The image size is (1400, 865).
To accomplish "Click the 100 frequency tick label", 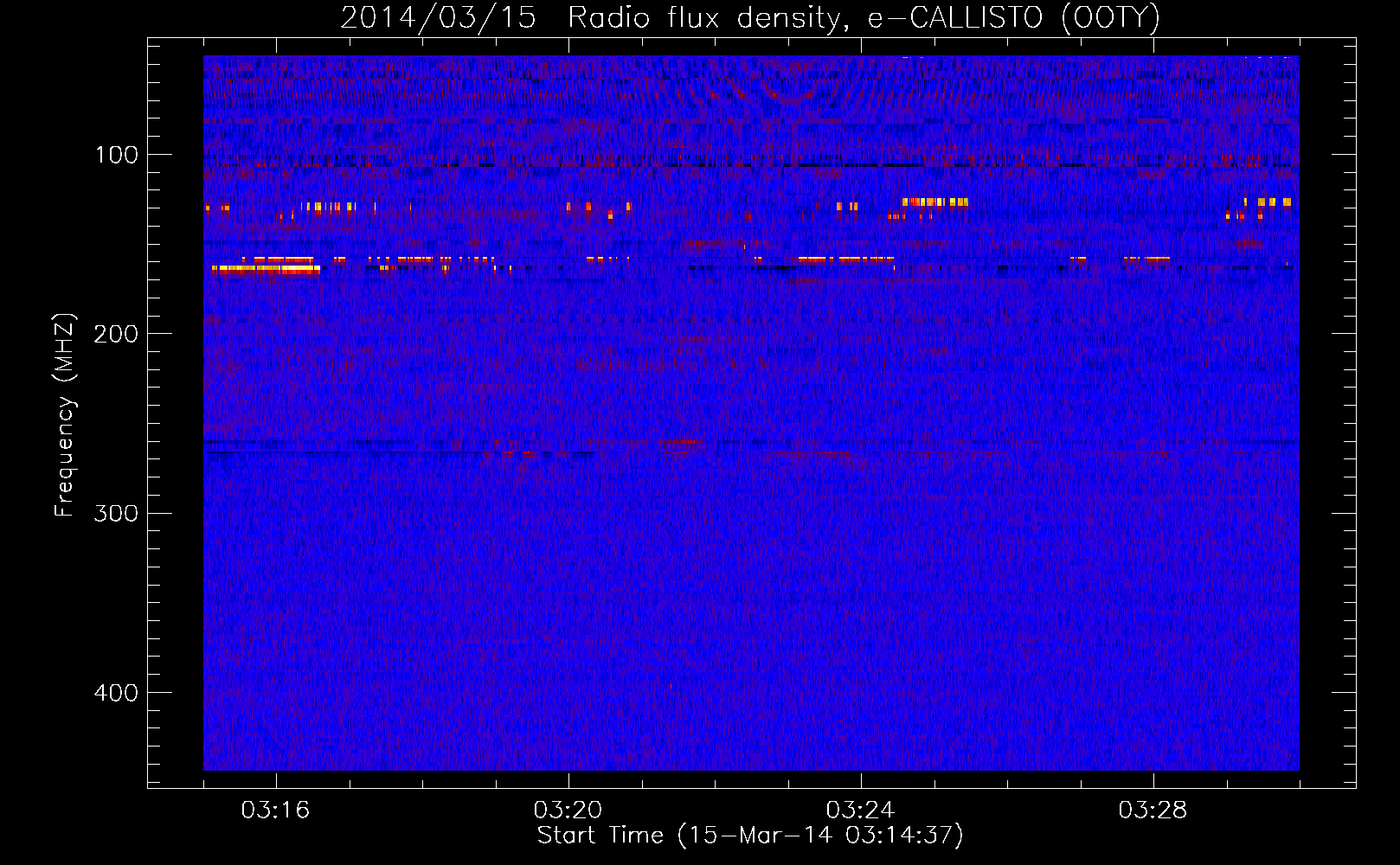I will point(117,155).
